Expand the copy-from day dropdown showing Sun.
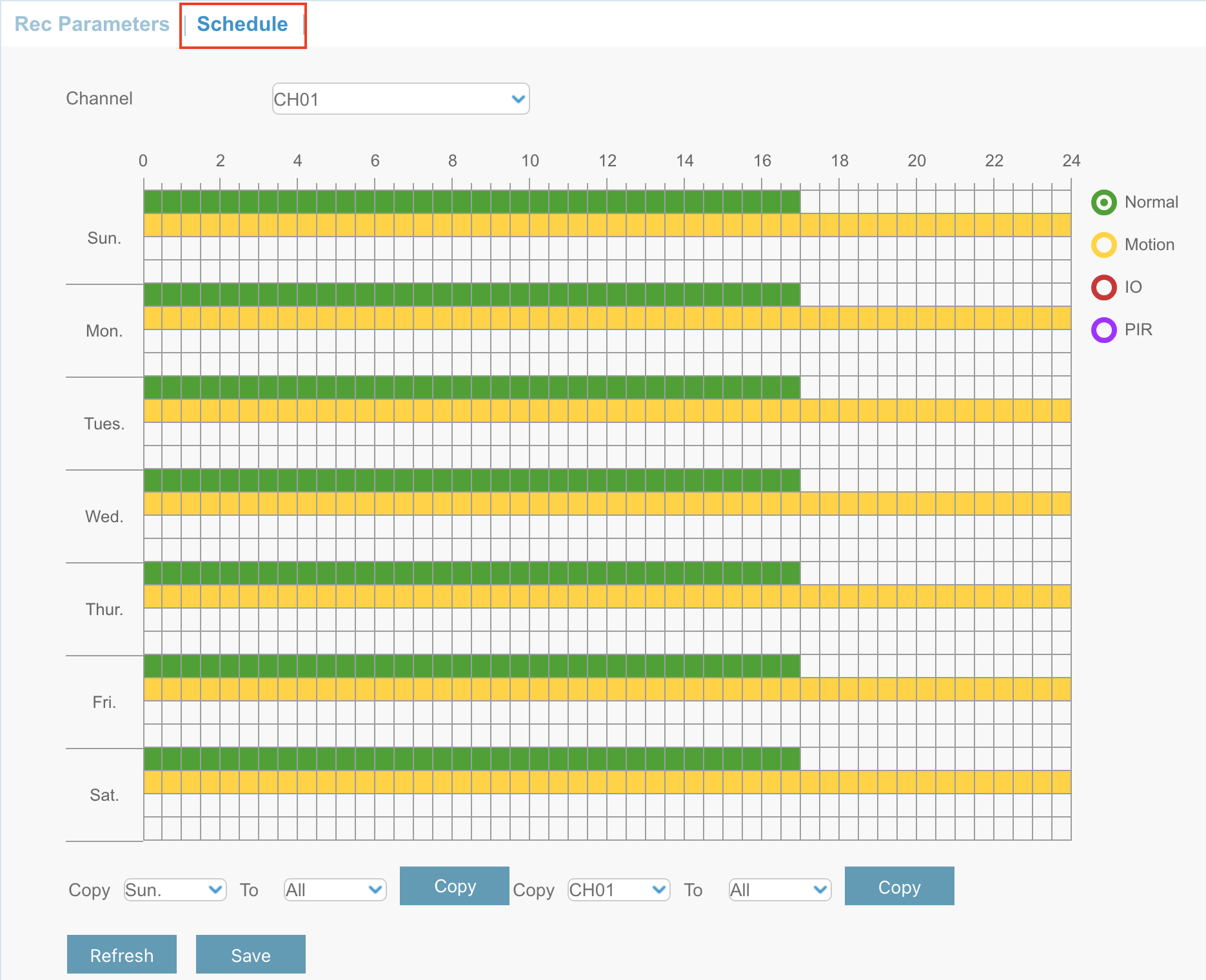The width and height of the screenshot is (1206, 980). coord(175,890)
